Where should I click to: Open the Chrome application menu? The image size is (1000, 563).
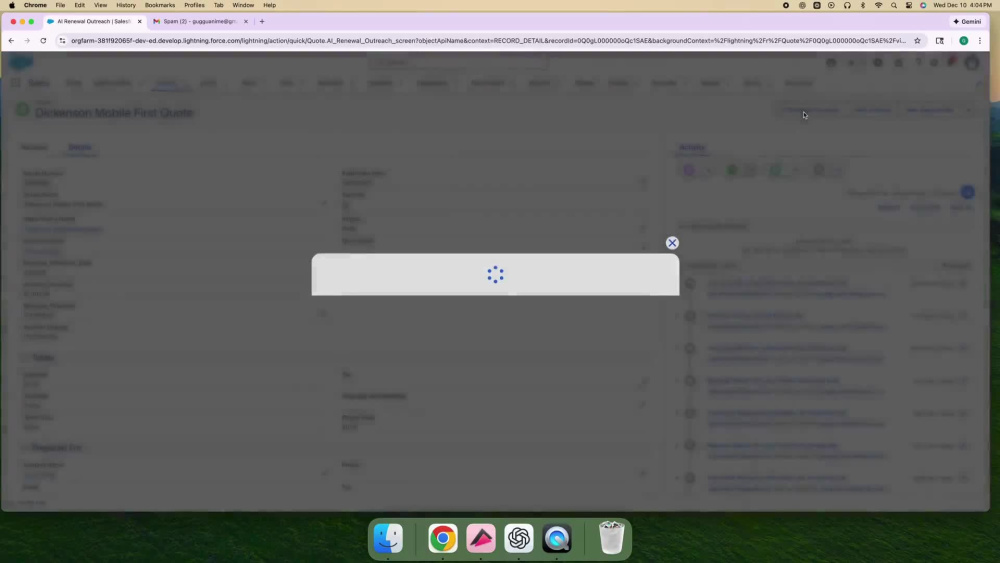35,5
